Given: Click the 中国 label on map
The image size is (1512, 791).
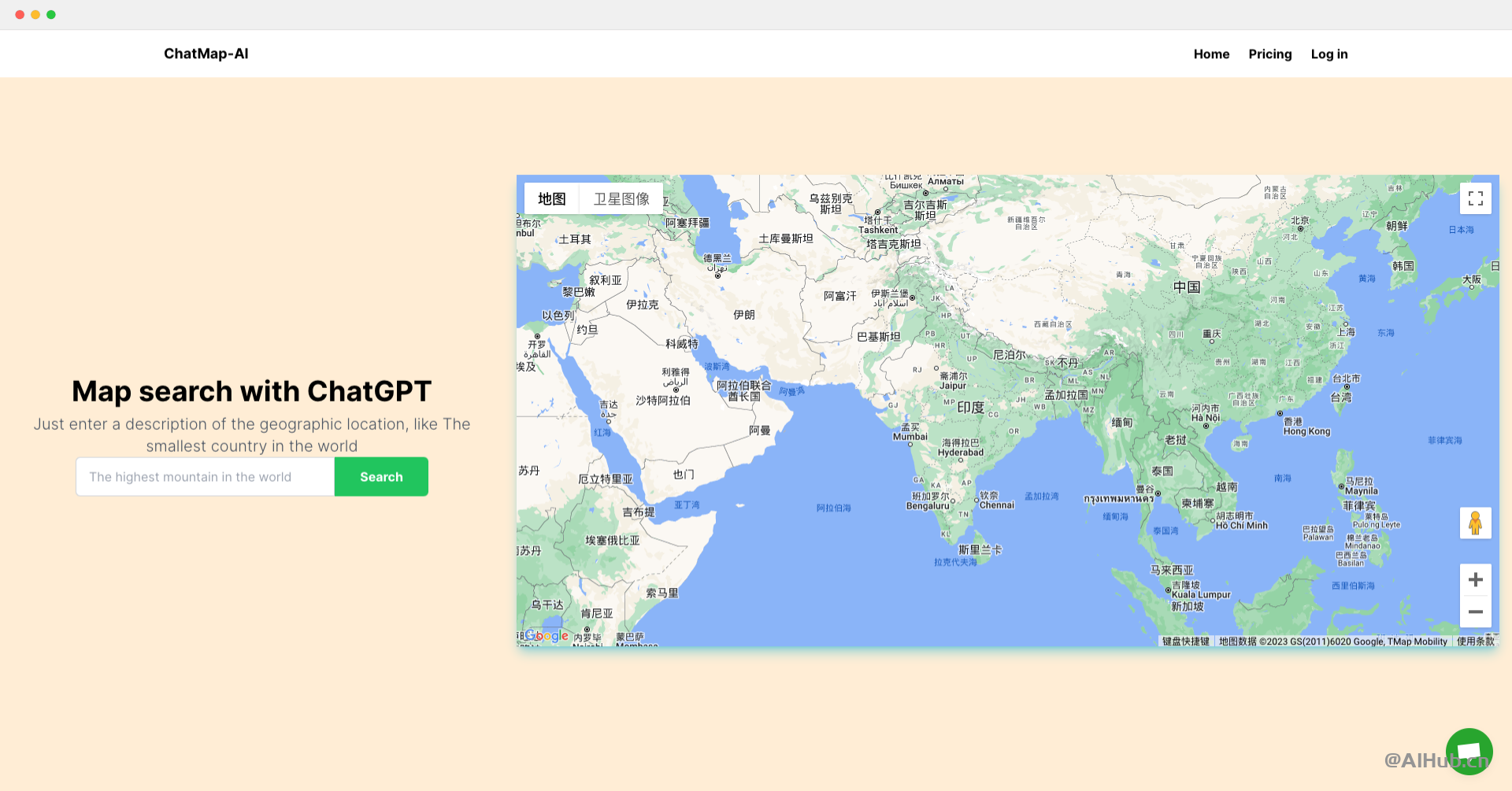Looking at the screenshot, I should [1187, 287].
